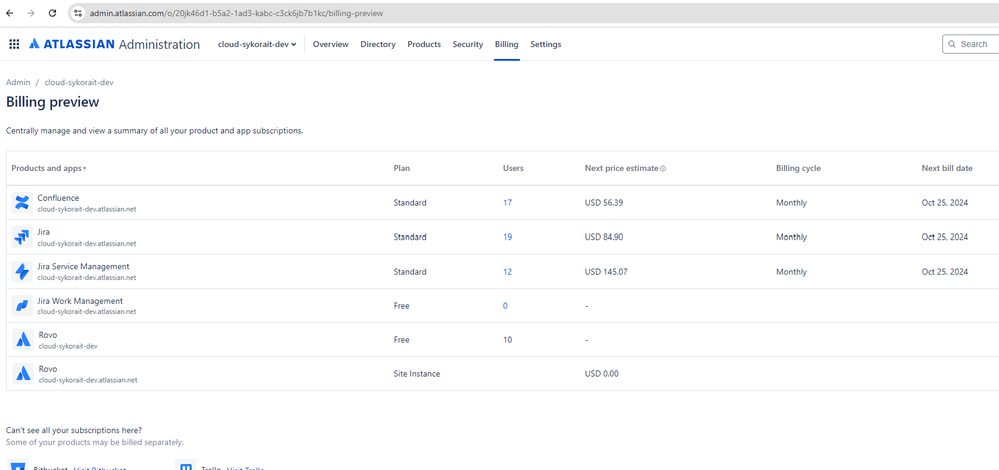Image resolution: width=999 pixels, height=470 pixels.
Task: Click Confluence's Standard plan cell
Action: point(410,203)
